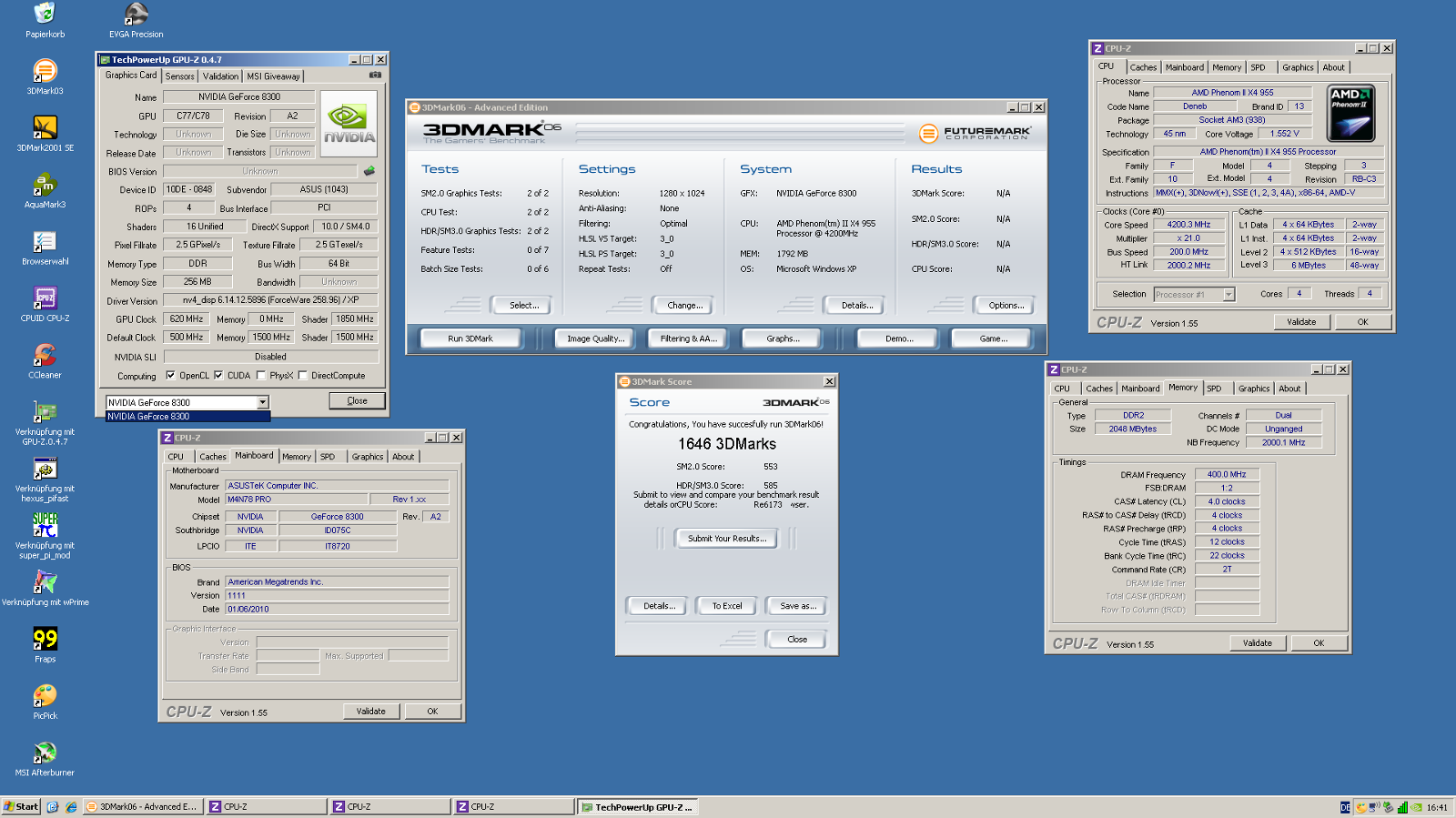
Task: Click the GPU-Z BIOS save chip icon
Action: pyautogui.click(x=369, y=171)
